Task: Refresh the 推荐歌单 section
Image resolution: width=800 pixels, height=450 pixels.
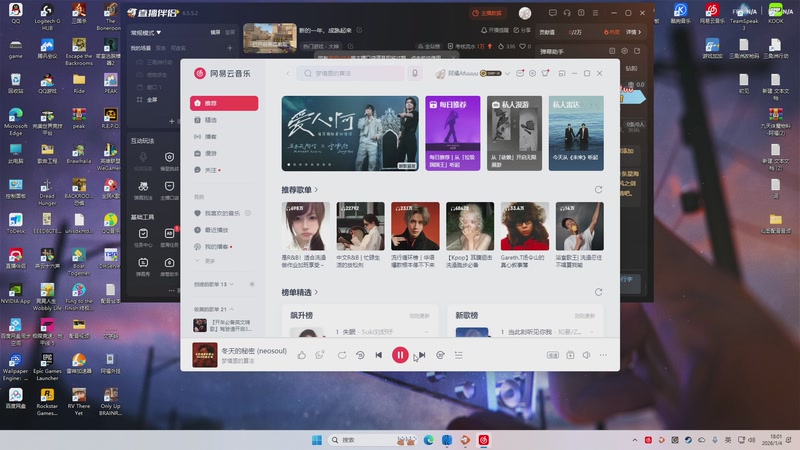Action: tap(598, 190)
